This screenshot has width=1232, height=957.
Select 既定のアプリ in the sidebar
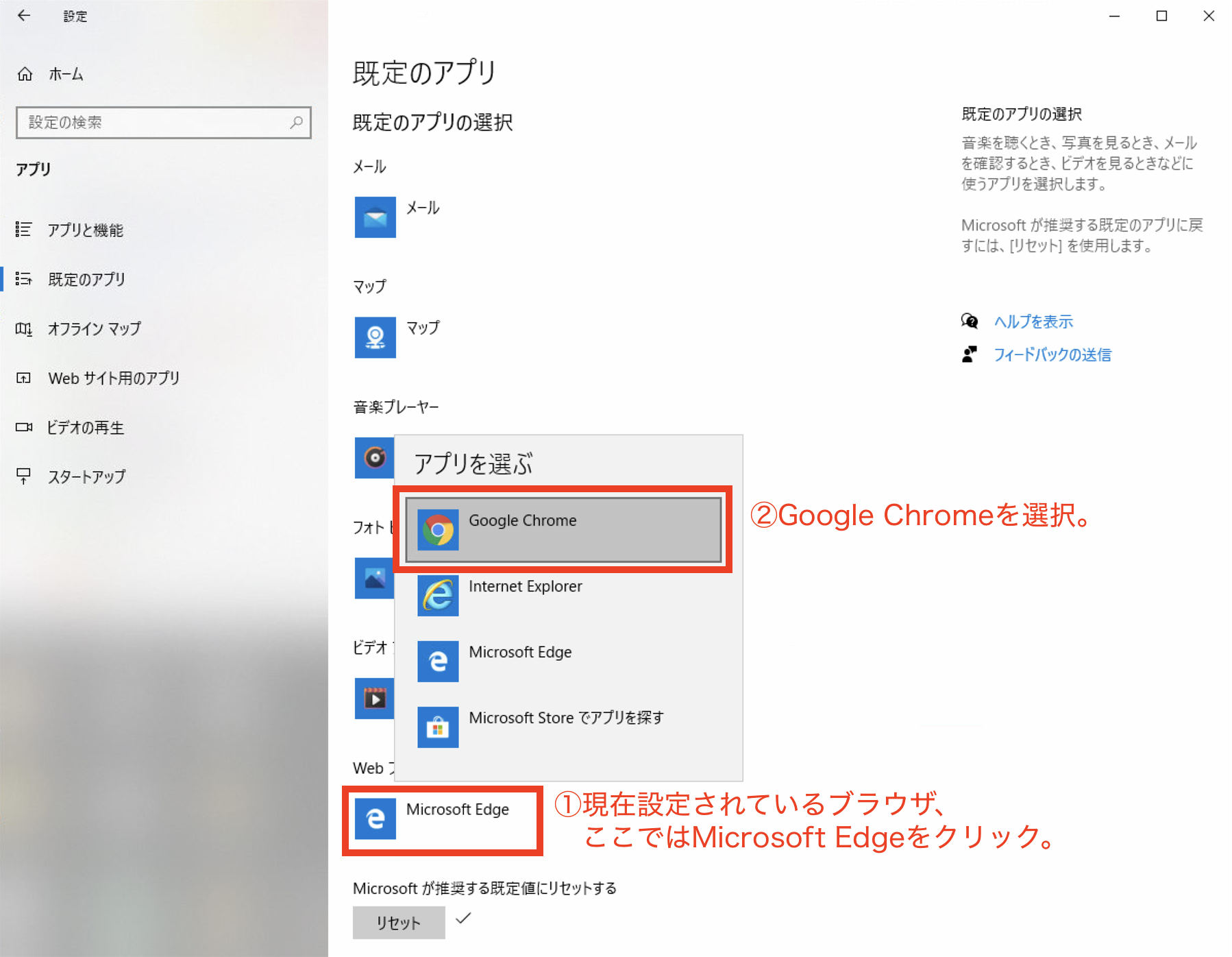coord(164,279)
